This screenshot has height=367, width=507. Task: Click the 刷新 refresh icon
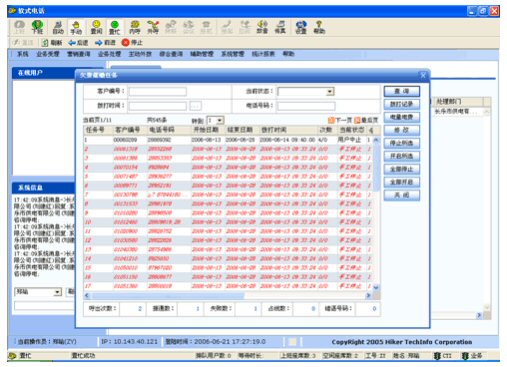[45, 43]
